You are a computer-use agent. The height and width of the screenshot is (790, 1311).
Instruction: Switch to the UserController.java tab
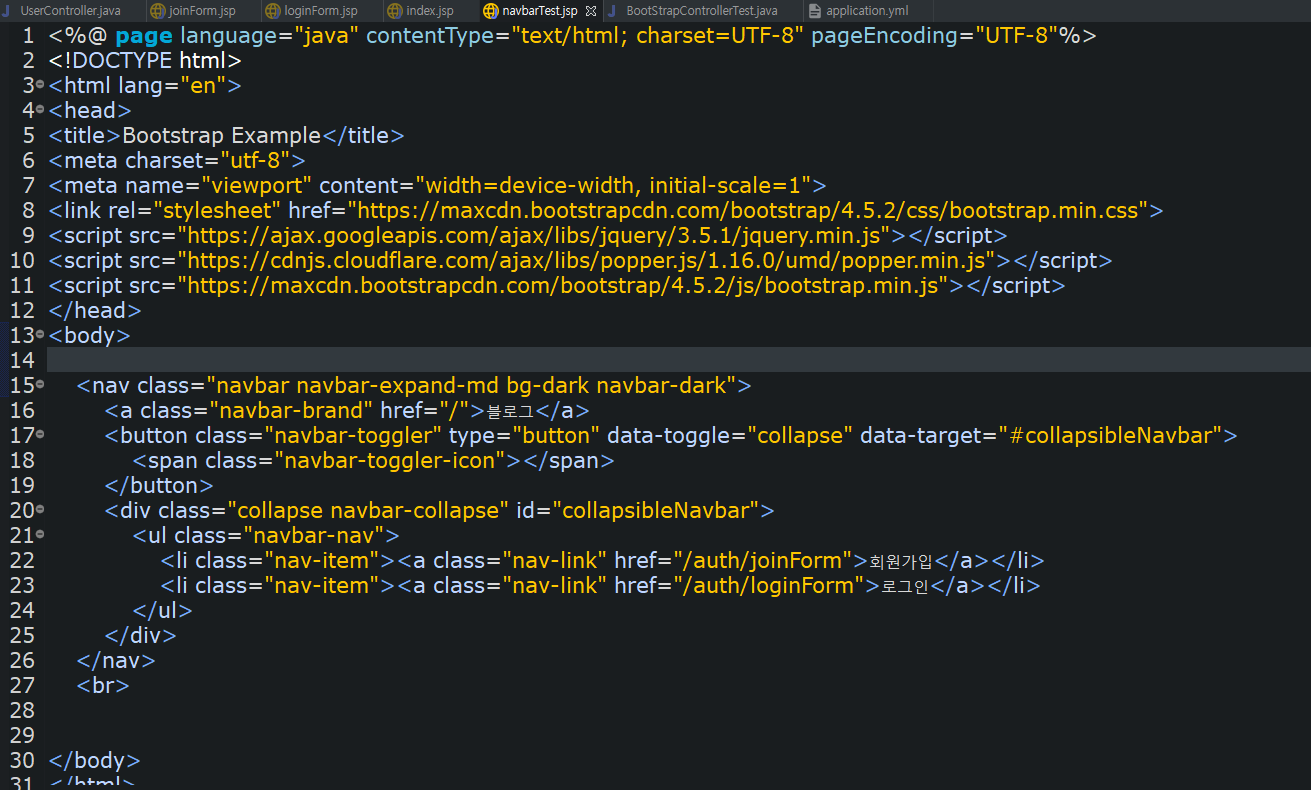tap(70, 11)
